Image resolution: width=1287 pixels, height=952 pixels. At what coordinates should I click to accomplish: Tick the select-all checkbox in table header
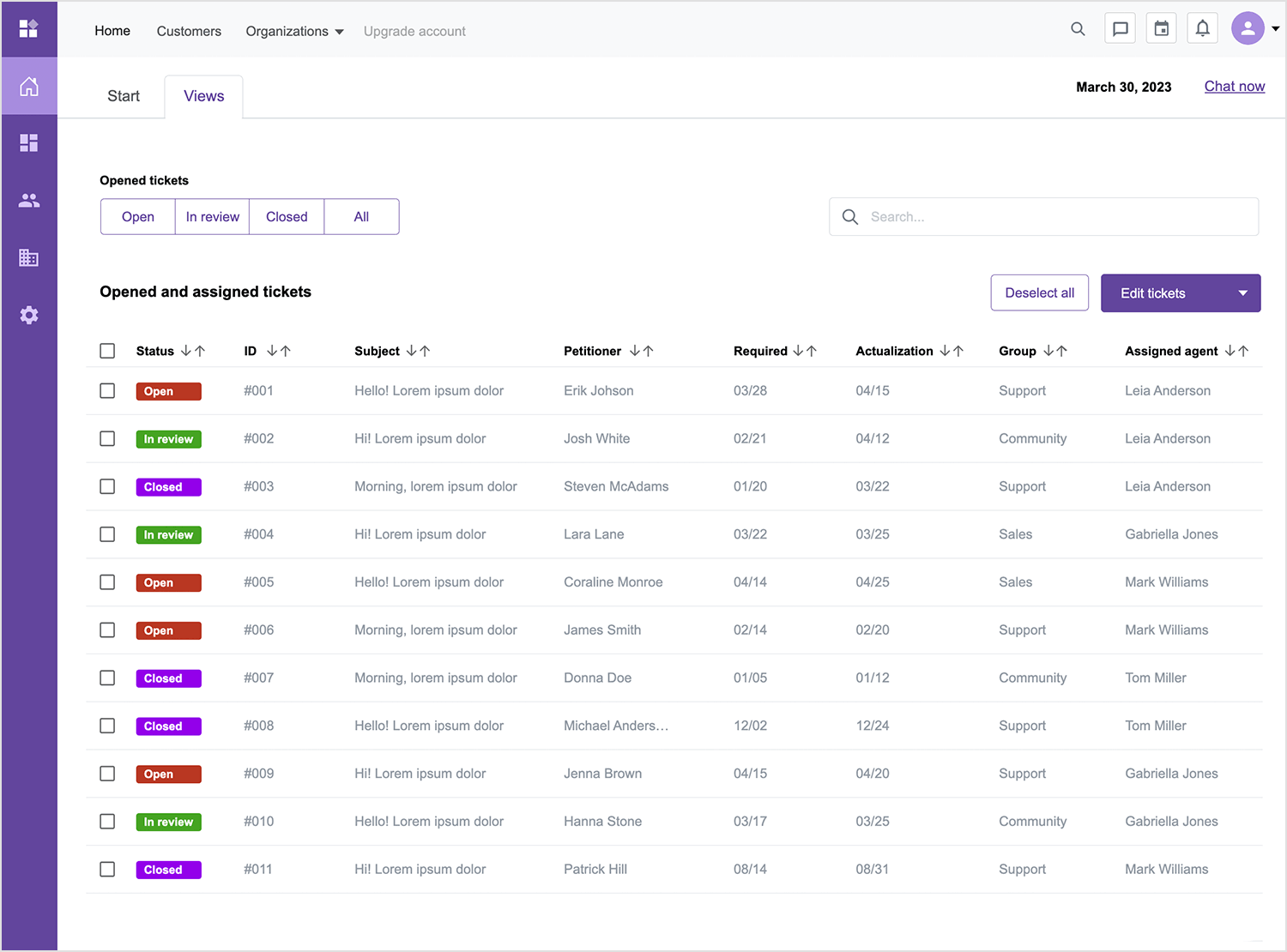coord(107,351)
